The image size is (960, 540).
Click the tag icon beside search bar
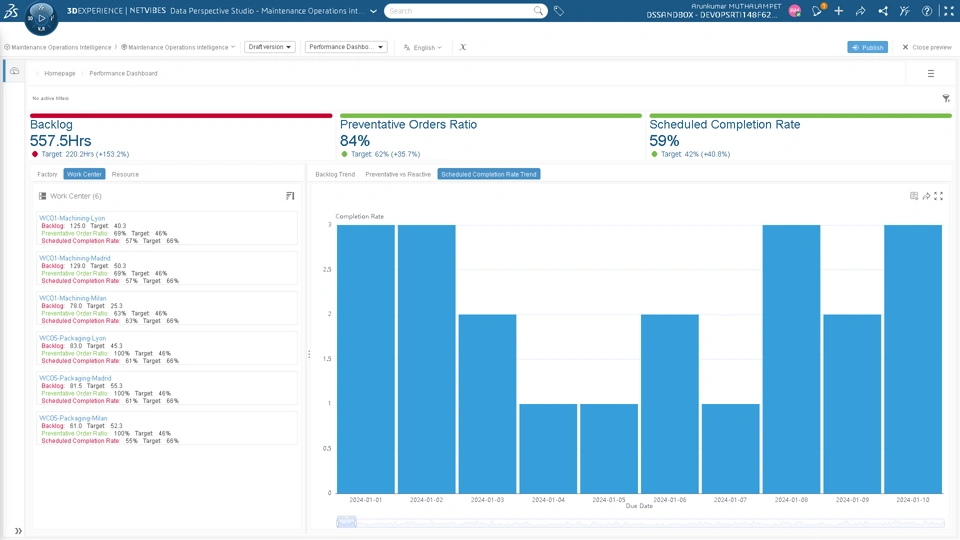(559, 11)
